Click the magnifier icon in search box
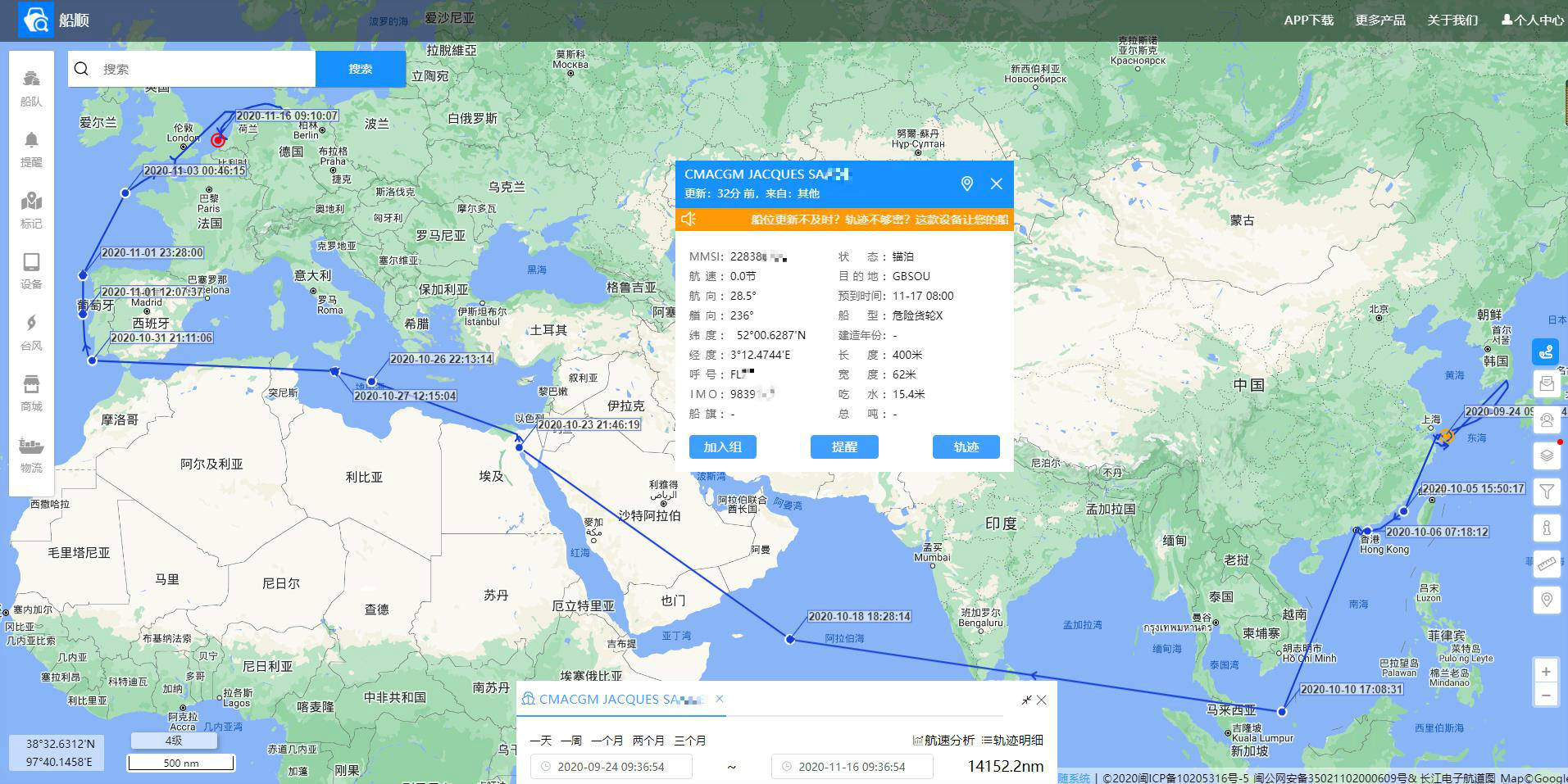 pyautogui.click(x=81, y=69)
